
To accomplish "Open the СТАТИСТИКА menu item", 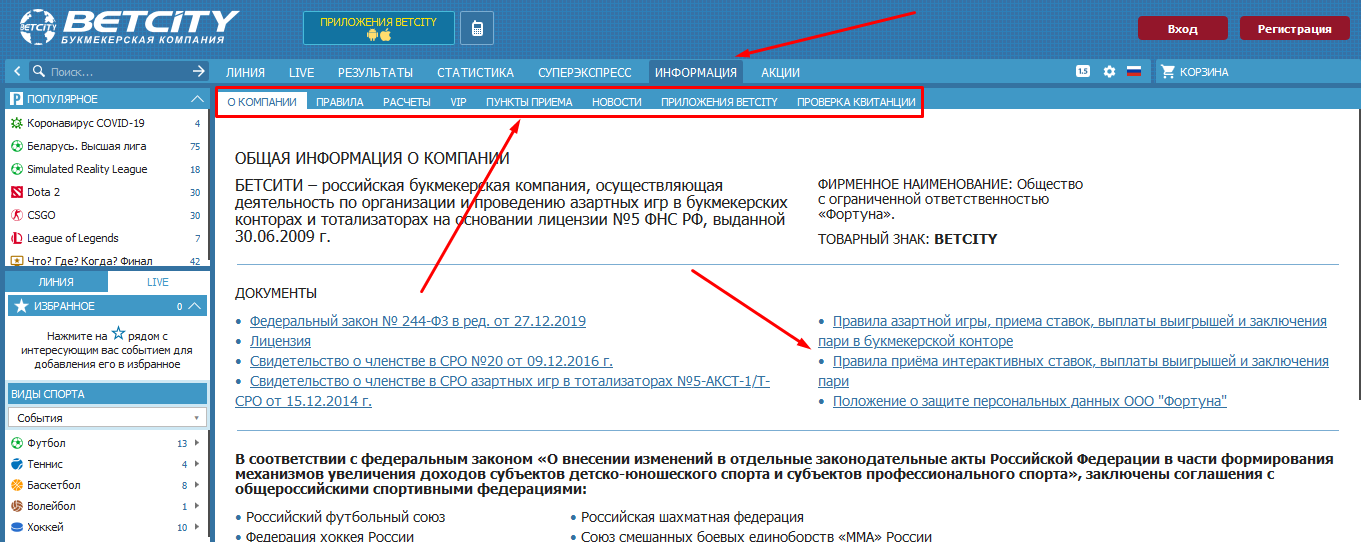I will coord(476,72).
